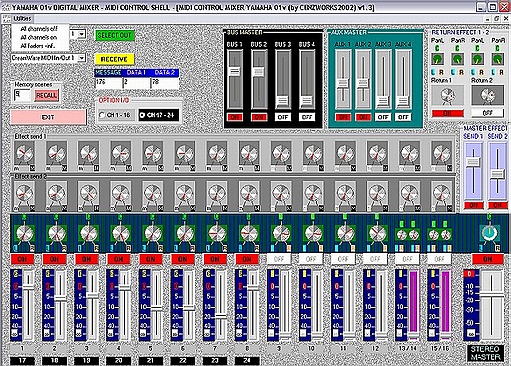
Task: Click Effect send 2 knob for channel 10
Action: point(313,193)
